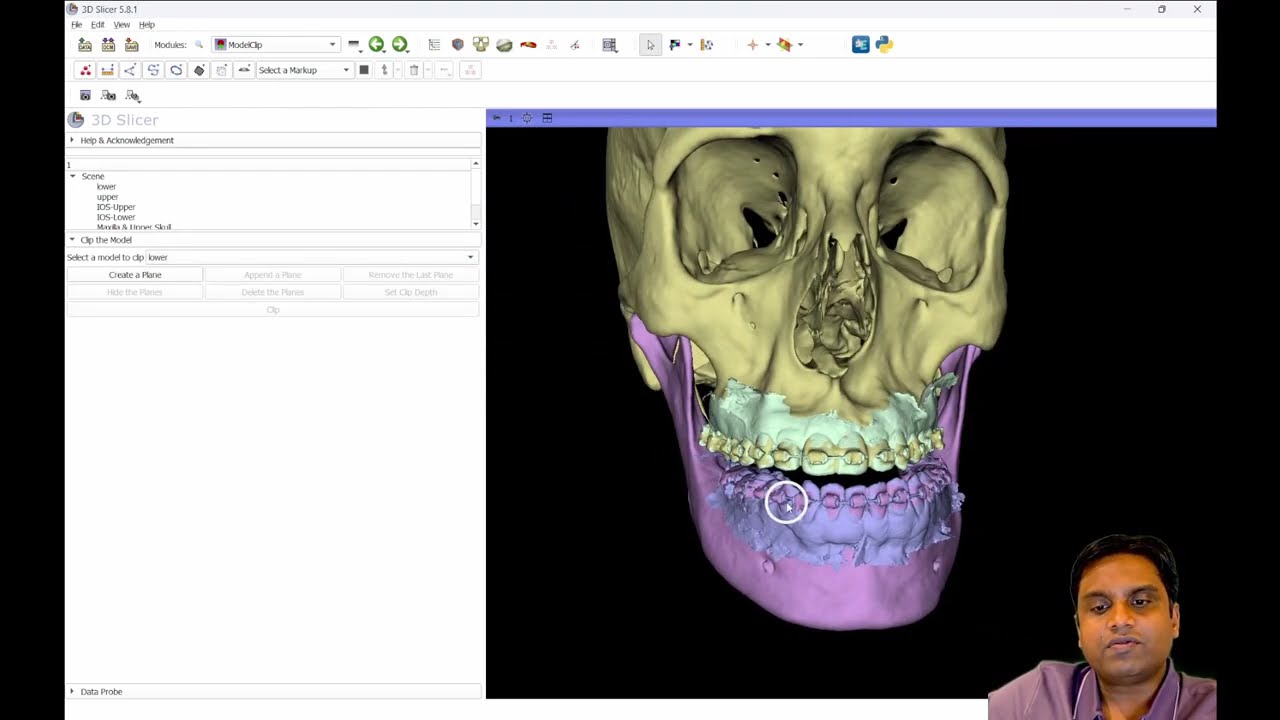This screenshot has height=720, width=1280.
Task: Click the markup color swatch
Action: pyautogui.click(x=364, y=70)
